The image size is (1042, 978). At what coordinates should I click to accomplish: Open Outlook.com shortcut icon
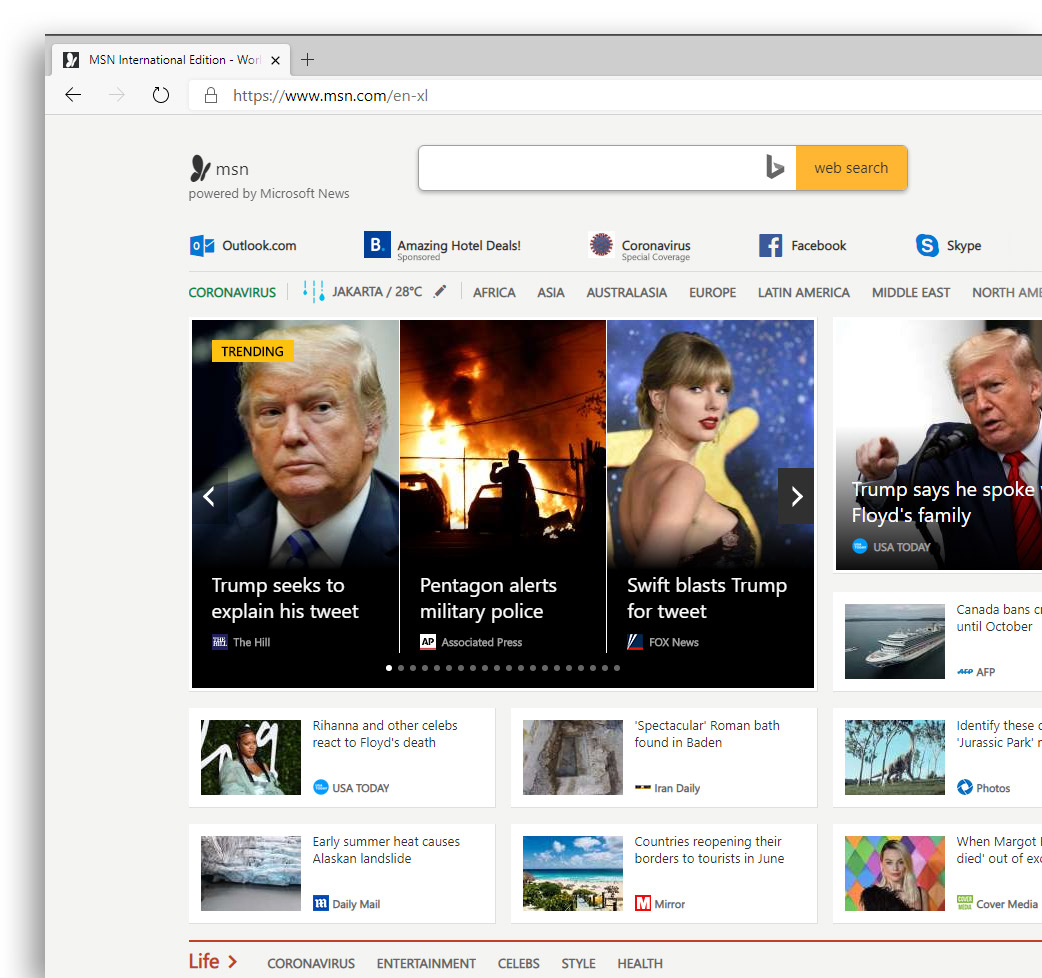click(x=202, y=246)
